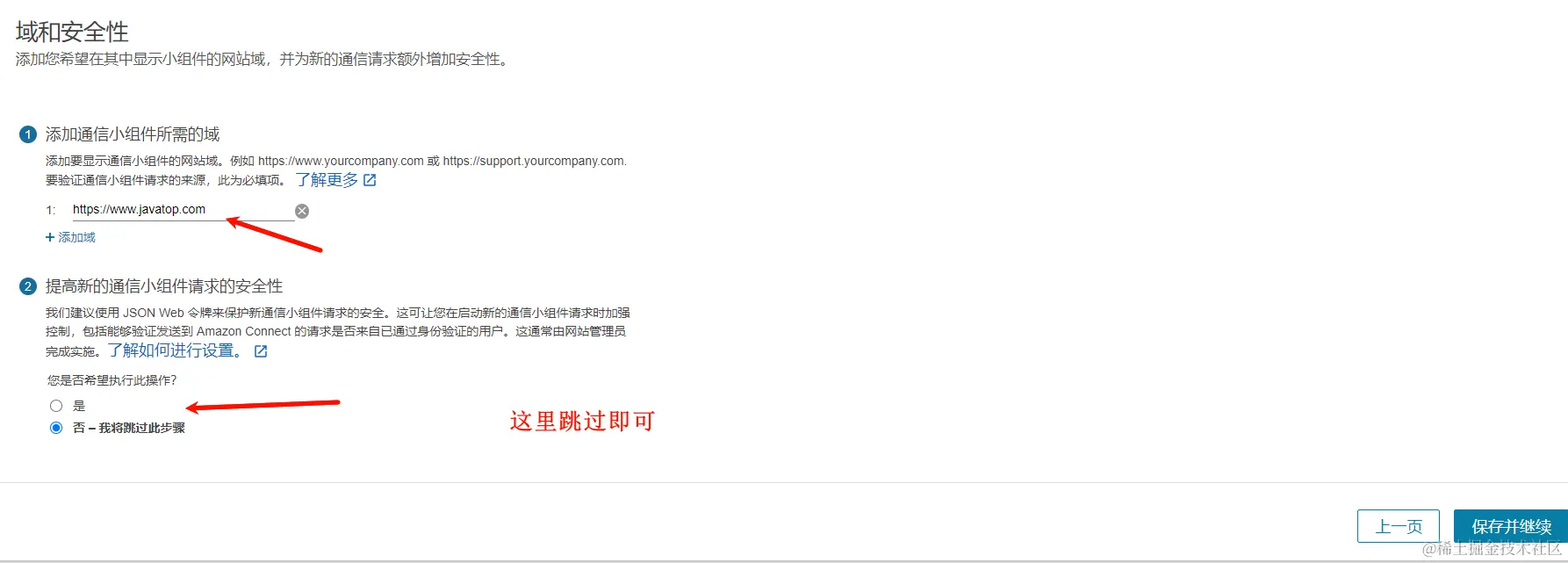Click the 提高新的通信小组件请求的安全性 section title
The image size is (1568, 563).
[x=164, y=286]
